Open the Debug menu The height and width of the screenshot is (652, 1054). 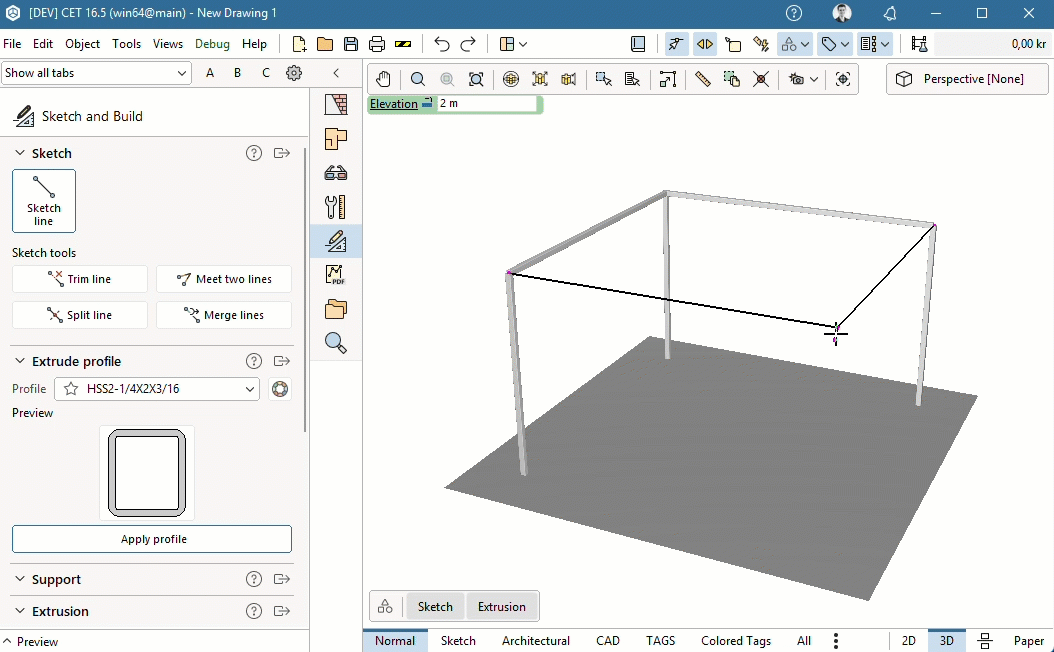tap(212, 44)
